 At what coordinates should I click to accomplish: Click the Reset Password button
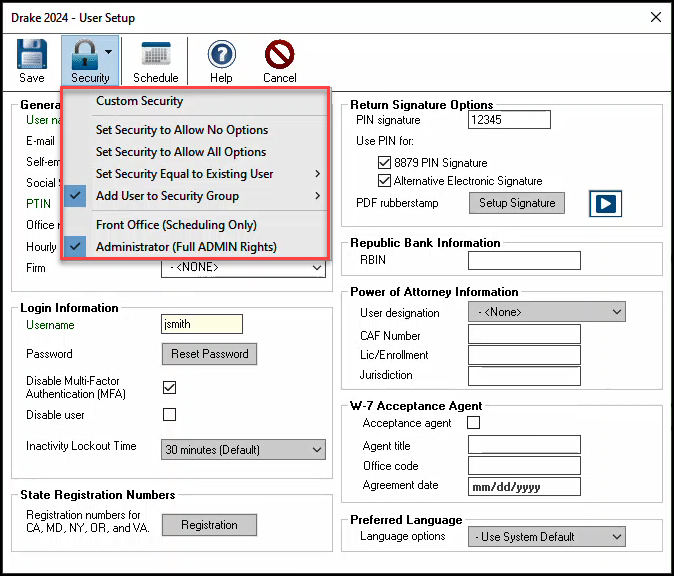pyautogui.click(x=209, y=354)
